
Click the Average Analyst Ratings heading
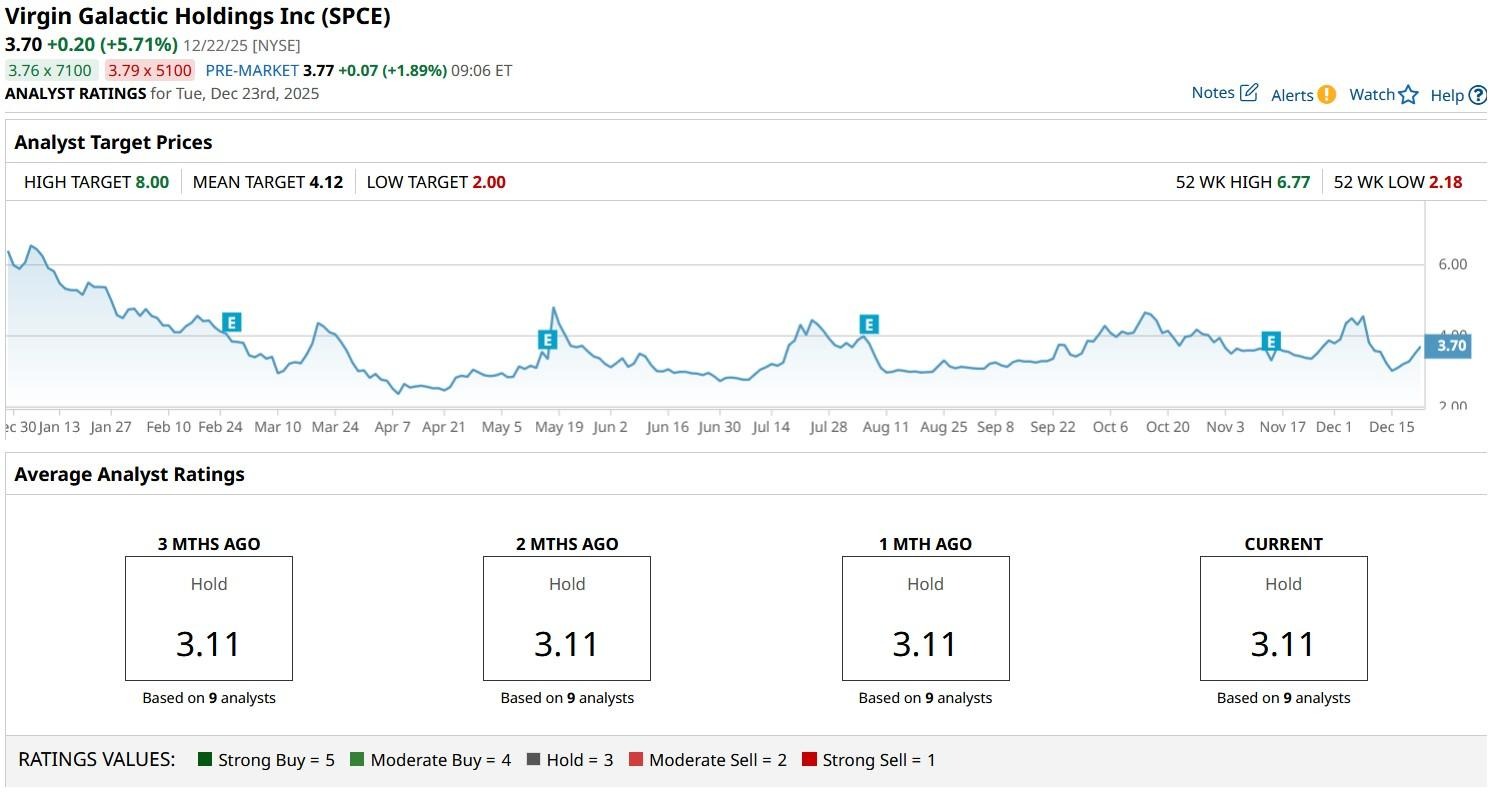click(x=129, y=474)
